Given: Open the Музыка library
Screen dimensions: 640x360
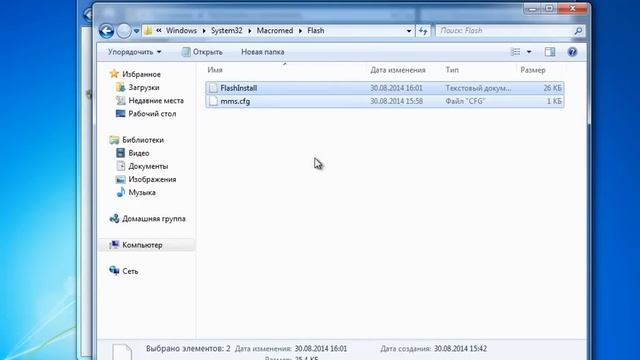Looking at the screenshot, I should coord(142,193).
